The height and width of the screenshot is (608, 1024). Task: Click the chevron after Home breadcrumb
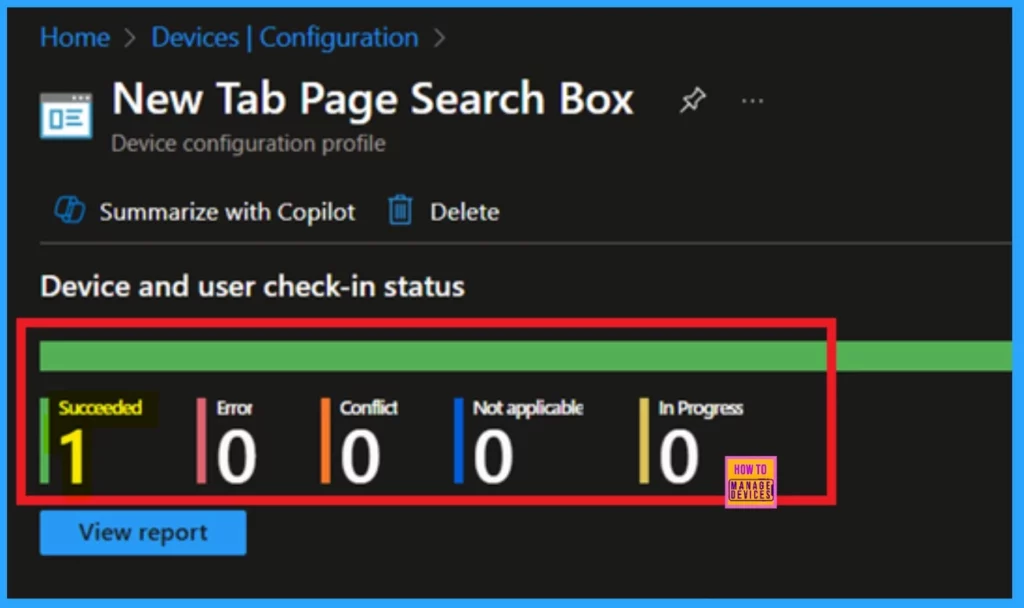[130, 38]
